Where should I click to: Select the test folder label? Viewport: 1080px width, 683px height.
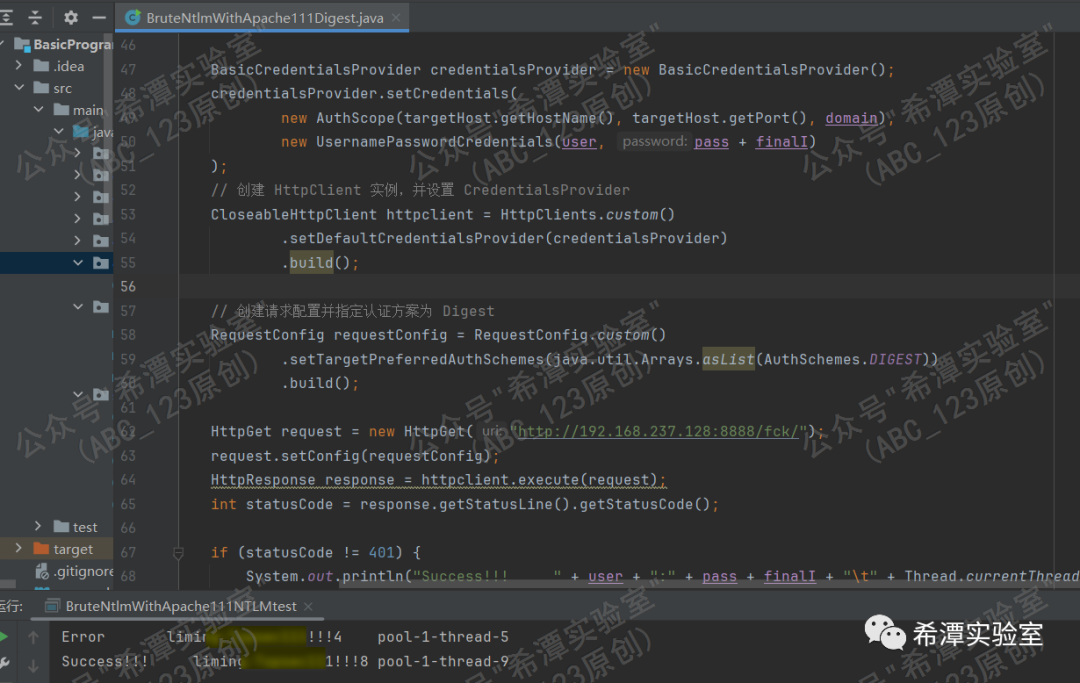85,527
